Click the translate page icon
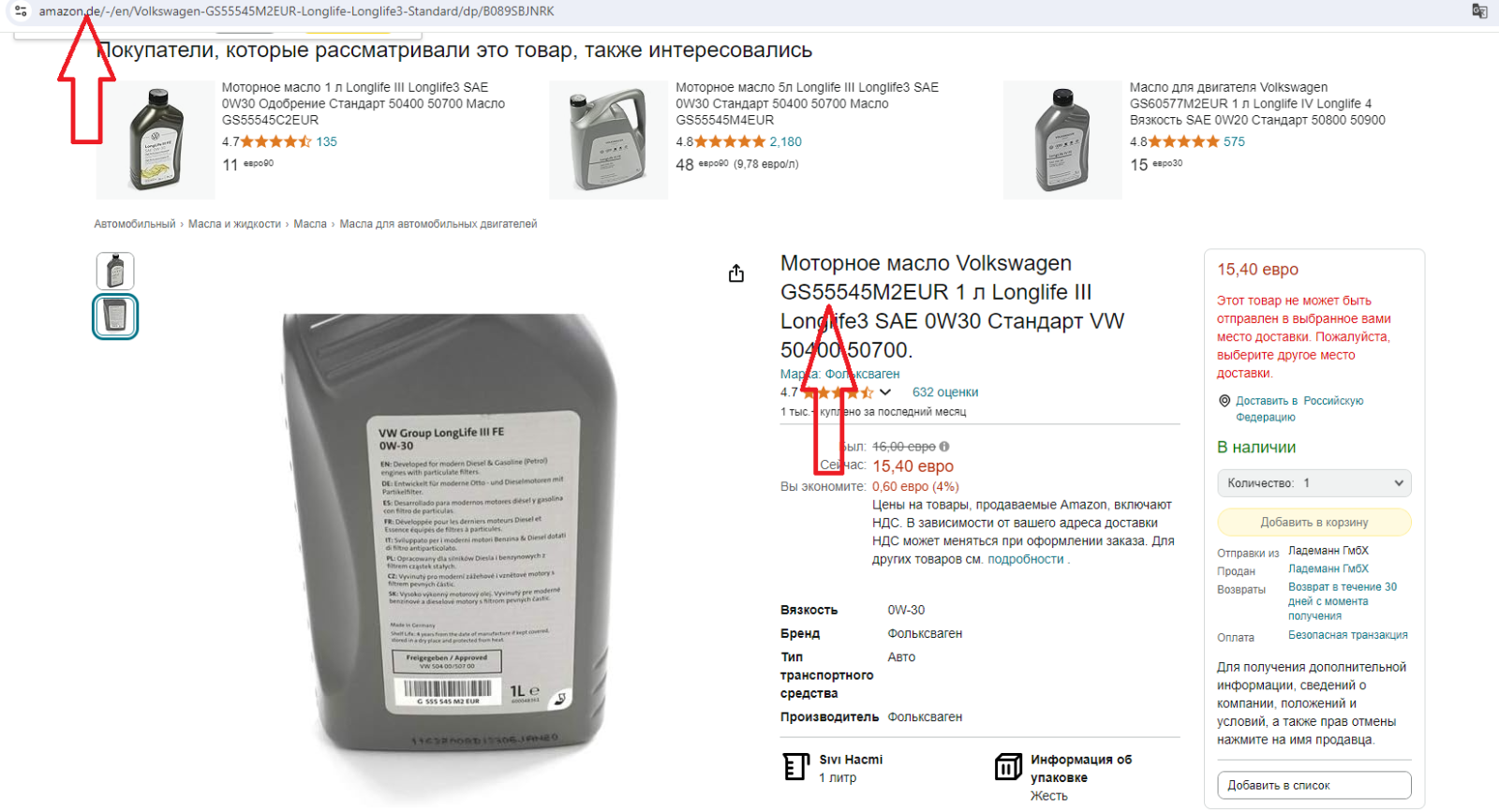Viewport: 1499px width, 812px height. pyautogui.click(x=1479, y=11)
